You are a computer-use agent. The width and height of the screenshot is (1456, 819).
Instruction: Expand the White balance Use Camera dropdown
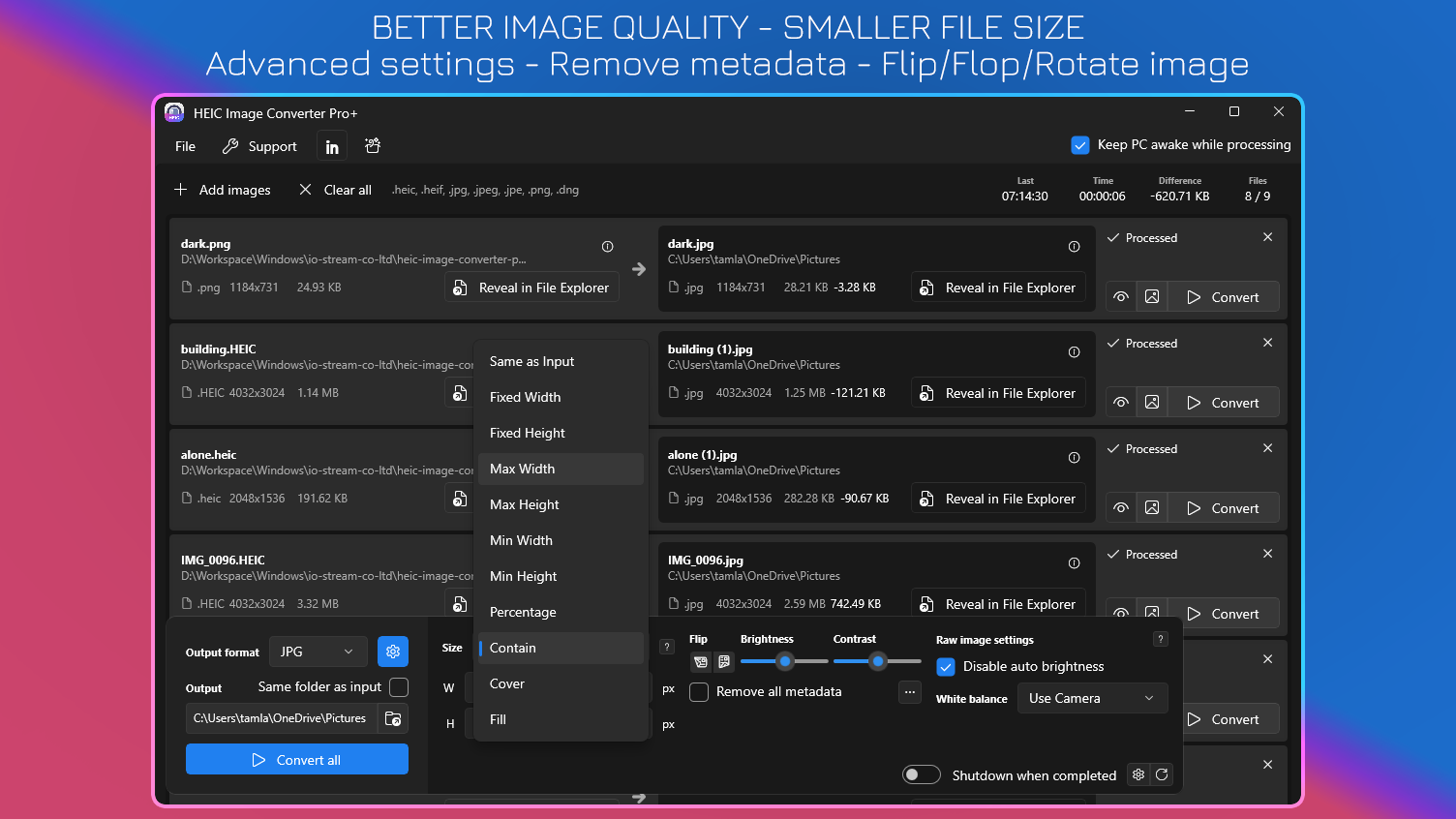pyautogui.click(x=1091, y=698)
